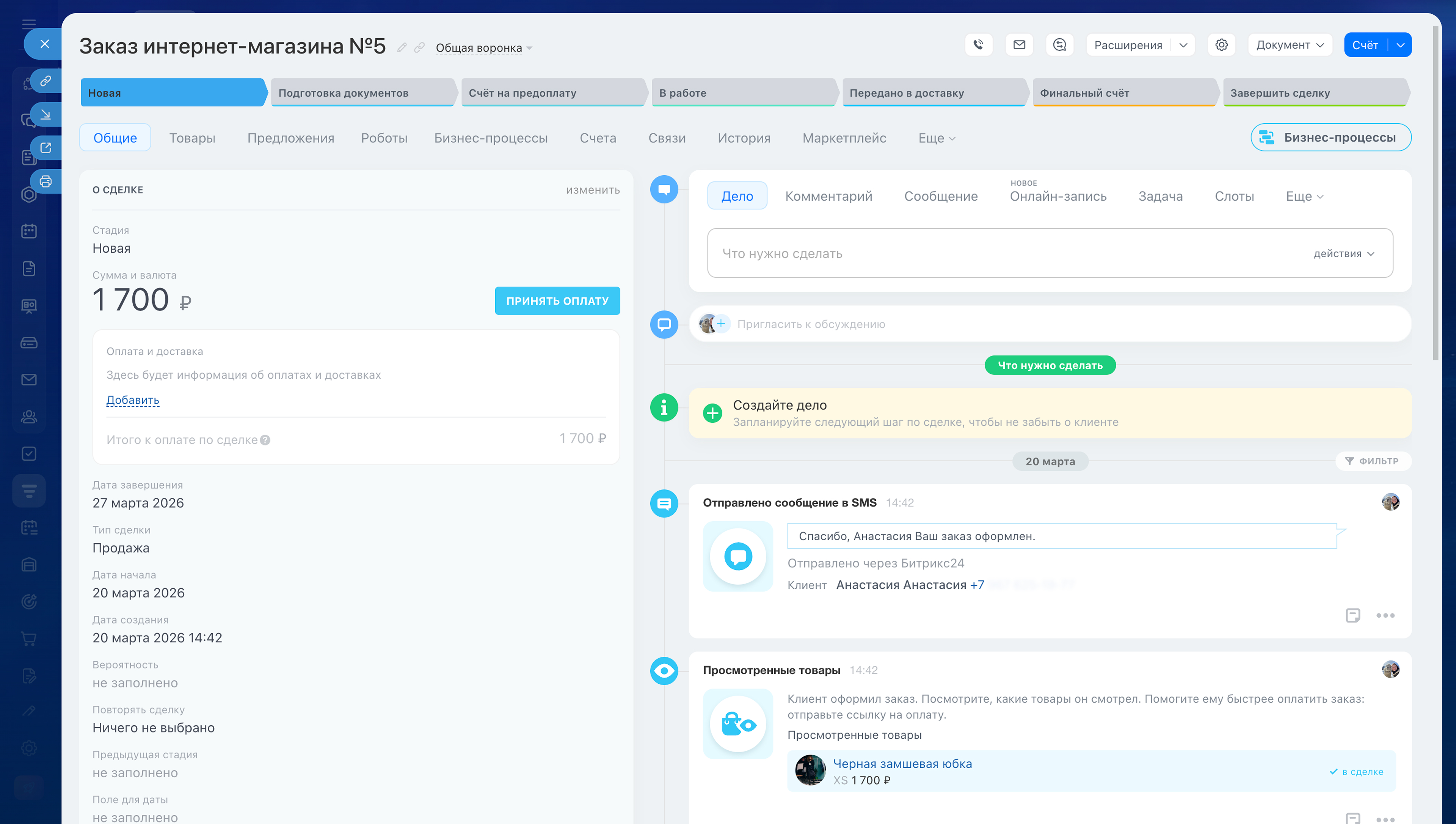Click the copy link icon beside deal title
The image size is (1456, 824).
click(419, 47)
